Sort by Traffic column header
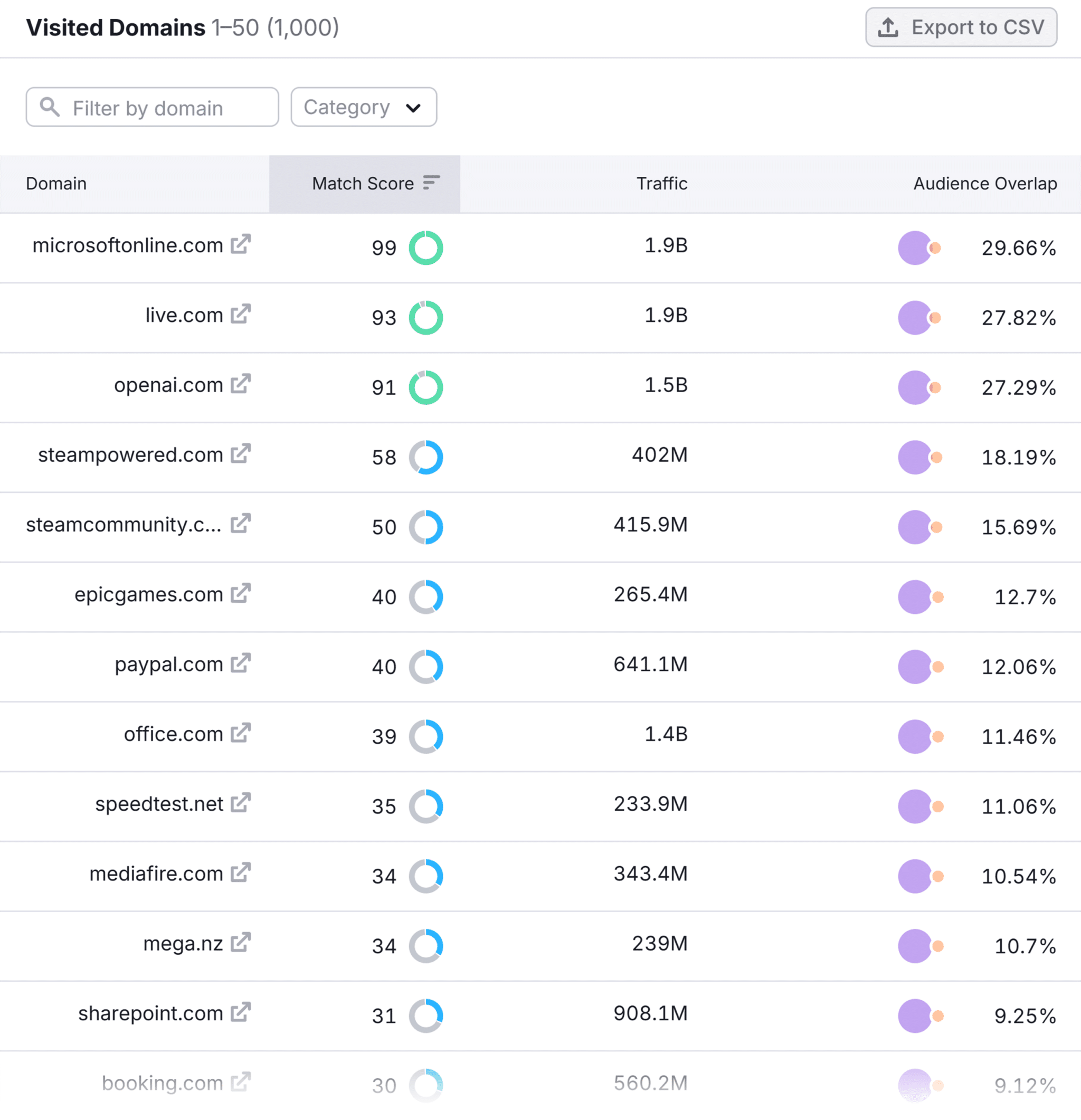 661,184
